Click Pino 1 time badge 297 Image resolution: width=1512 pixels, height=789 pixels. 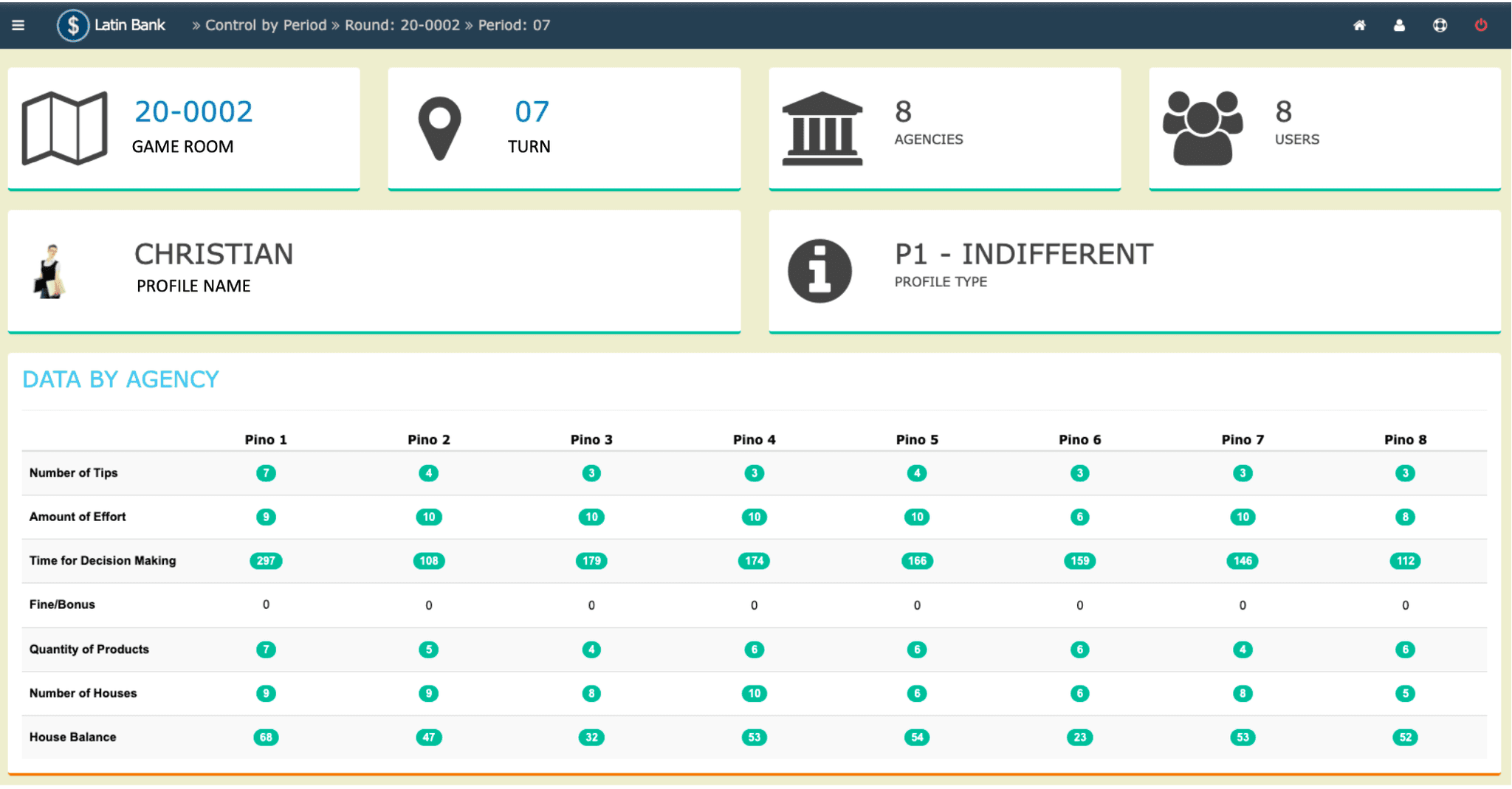pyautogui.click(x=266, y=561)
